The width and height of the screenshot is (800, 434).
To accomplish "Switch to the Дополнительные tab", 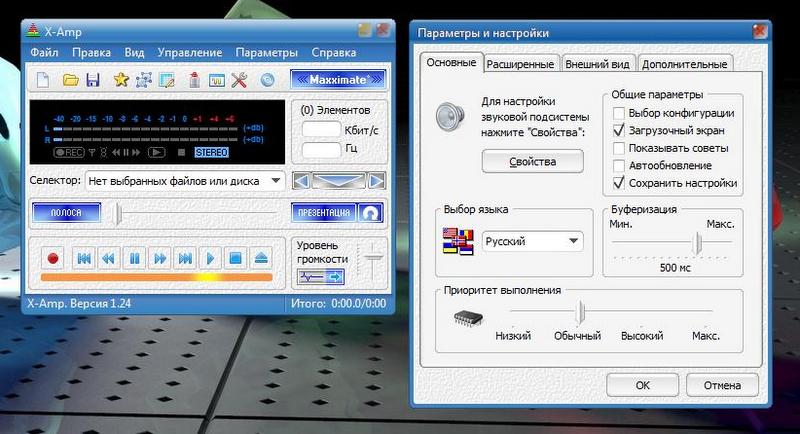I will 685,64.
